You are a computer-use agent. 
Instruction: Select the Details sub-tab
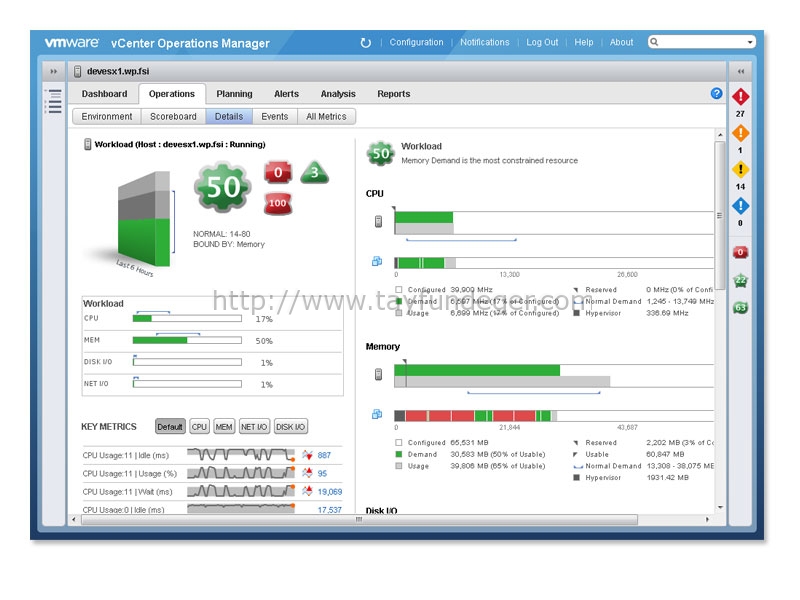229,116
